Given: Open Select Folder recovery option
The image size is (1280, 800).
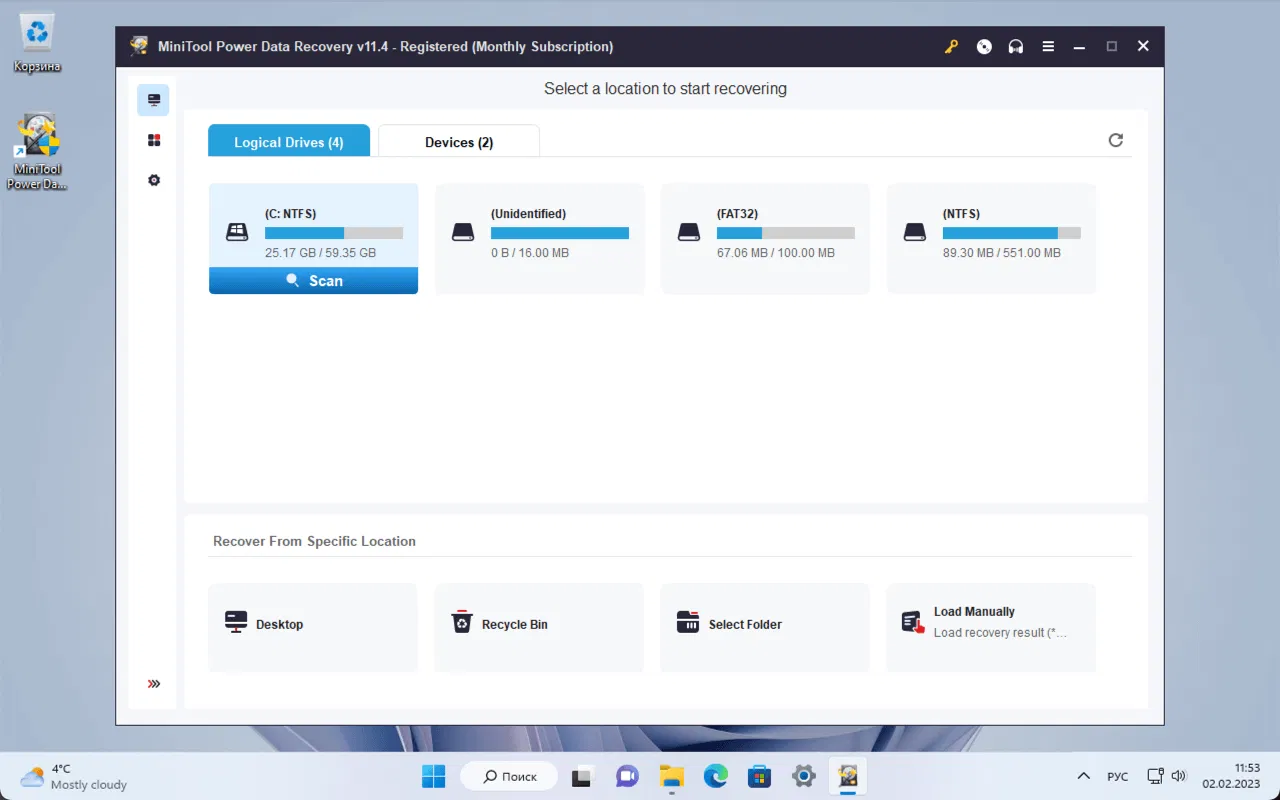Looking at the screenshot, I should 765,627.
